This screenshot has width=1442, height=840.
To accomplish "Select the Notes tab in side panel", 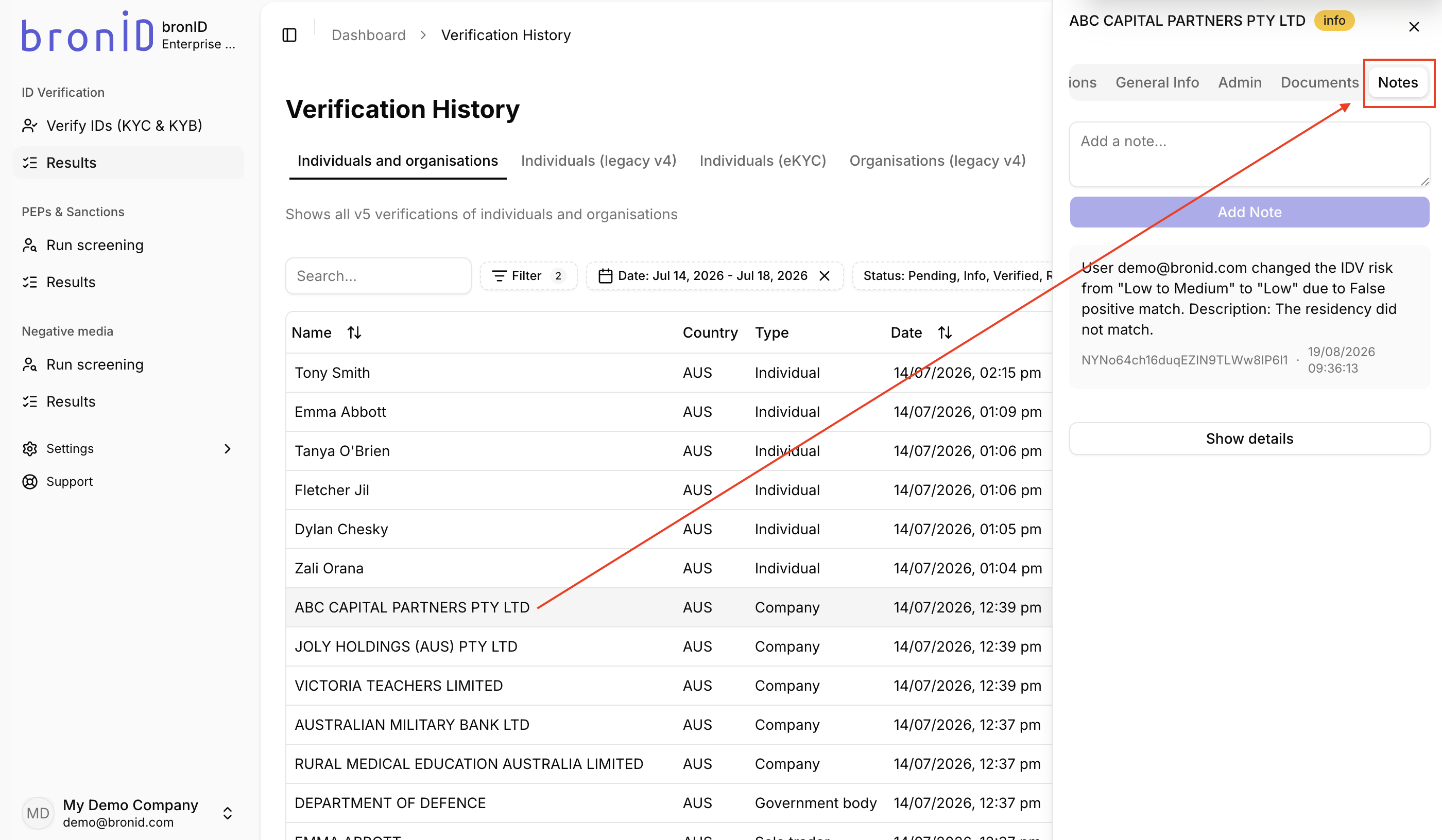I will [1397, 83].
